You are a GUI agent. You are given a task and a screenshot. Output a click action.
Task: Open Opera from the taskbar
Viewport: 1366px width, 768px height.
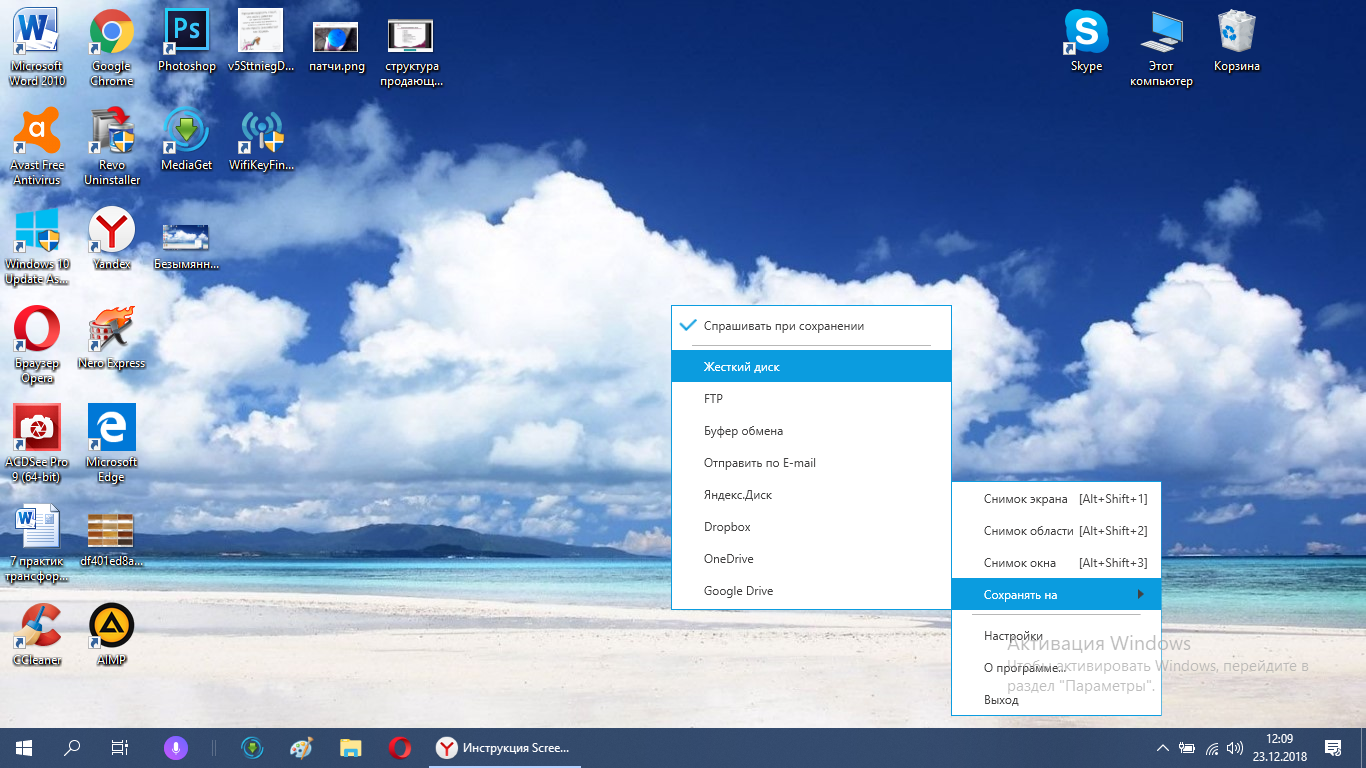(399, 747)
